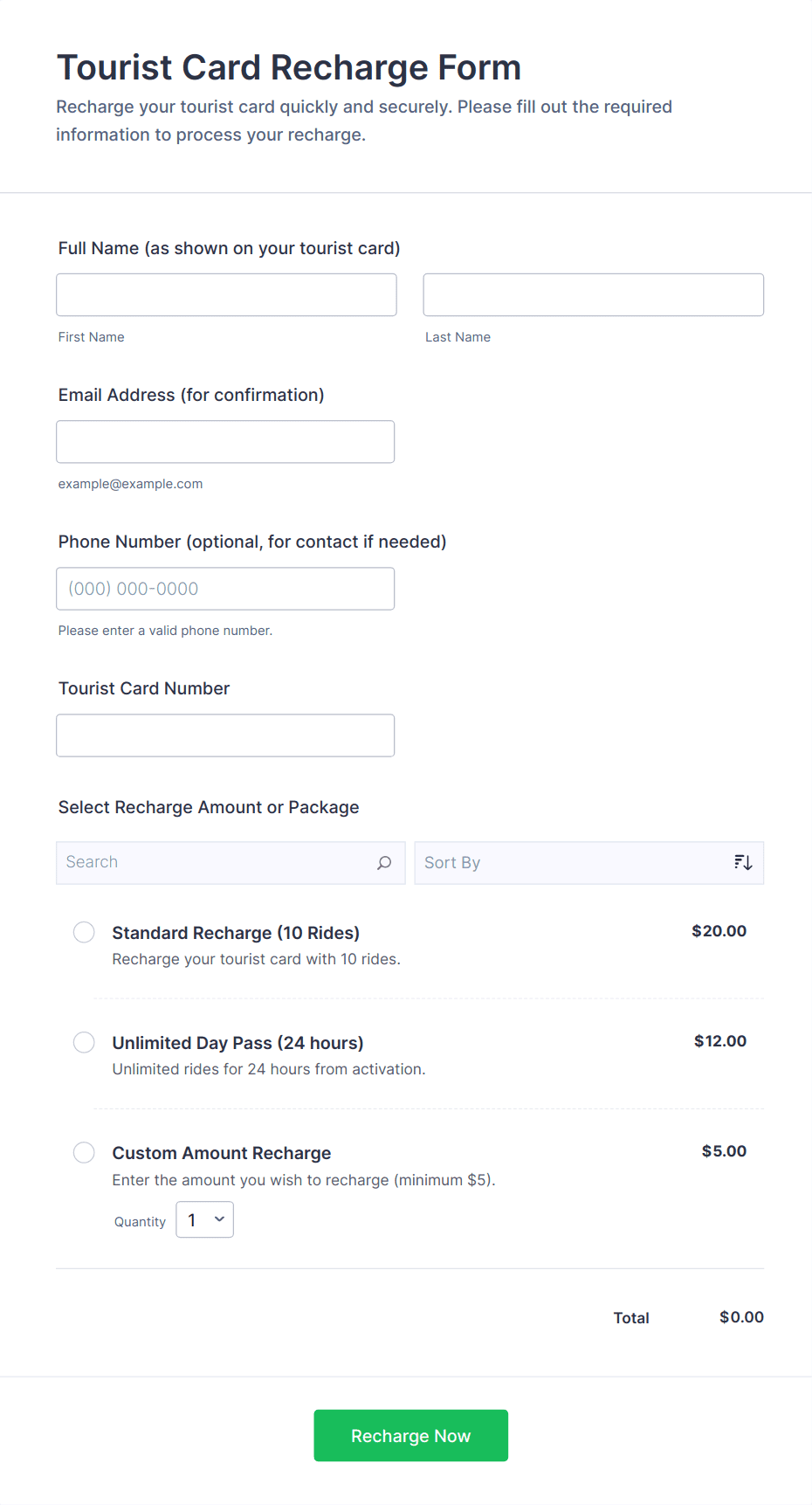This screenshot has width=812, height=1505.
Task: Click the $20.00 Standard Recharge price
Action: click(x=719, y=931)
